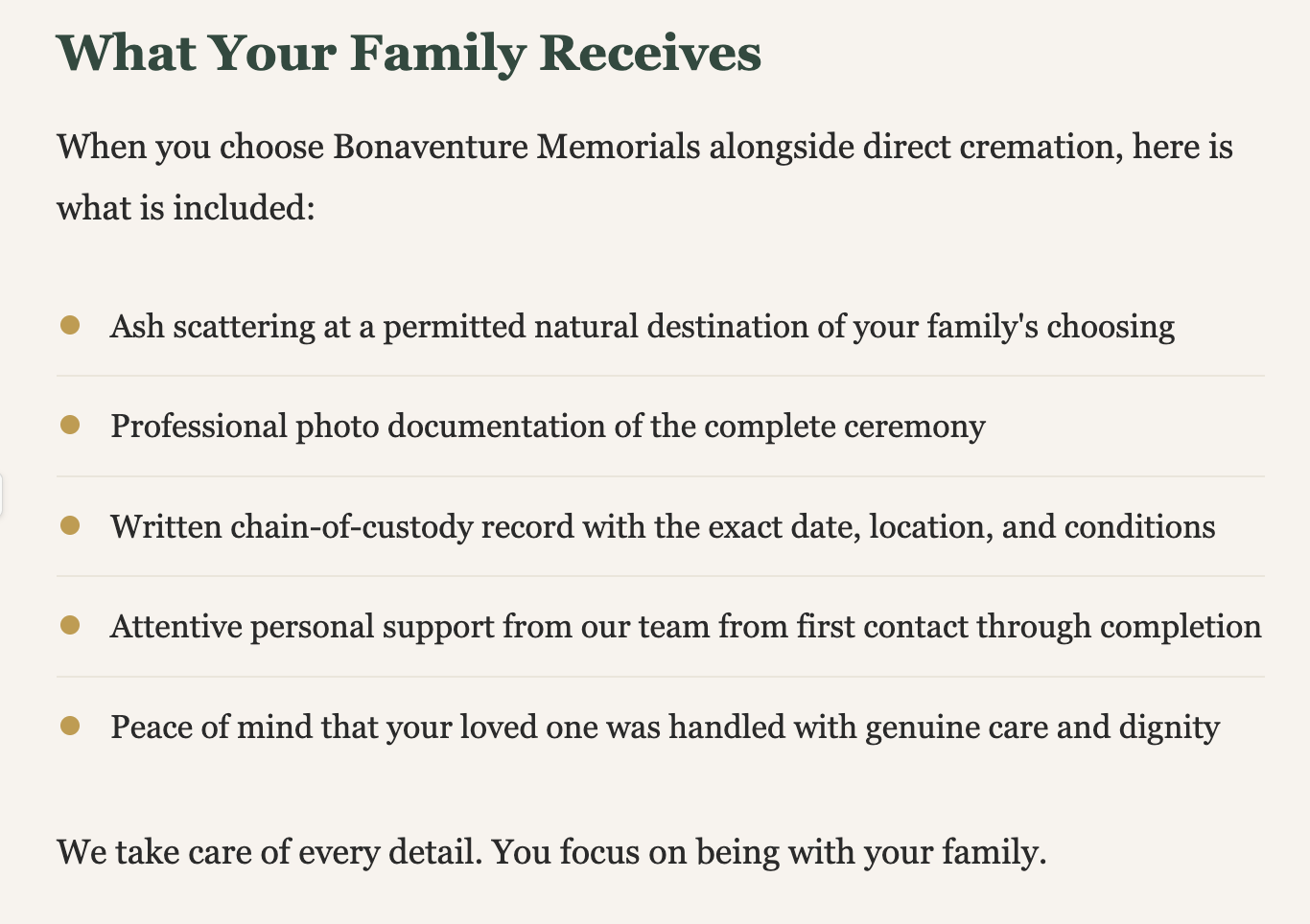Click the What Your Family Receives heading

click(x=409, y=53)
